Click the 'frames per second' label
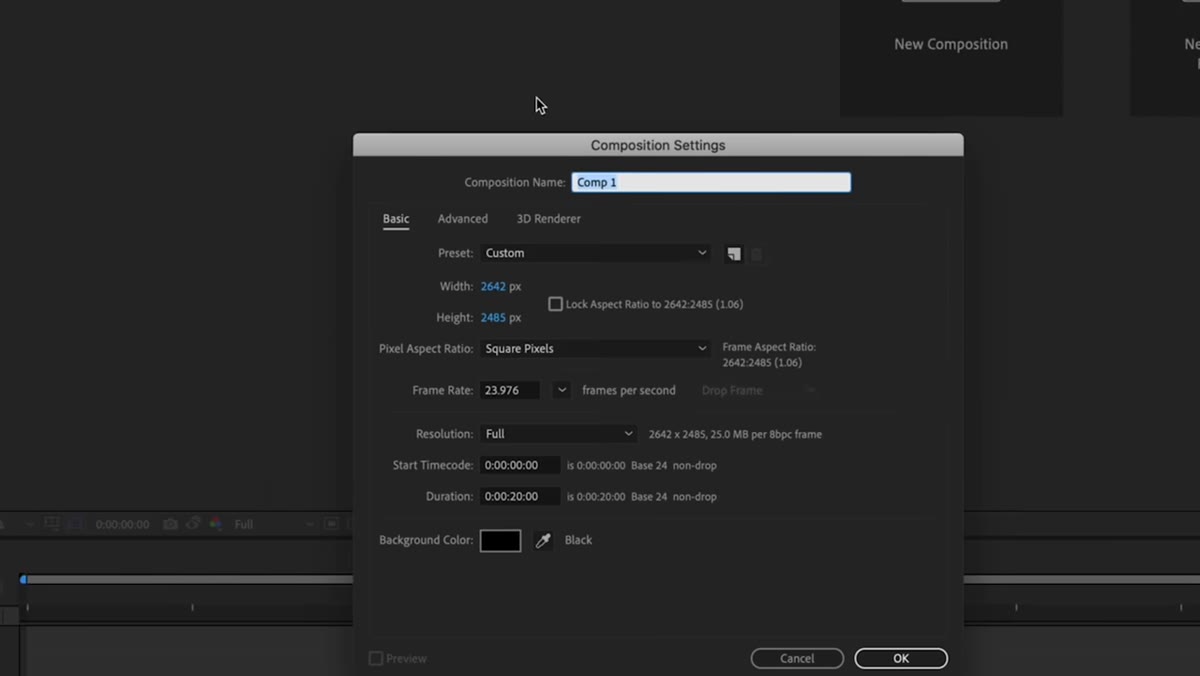 (629, 390)
